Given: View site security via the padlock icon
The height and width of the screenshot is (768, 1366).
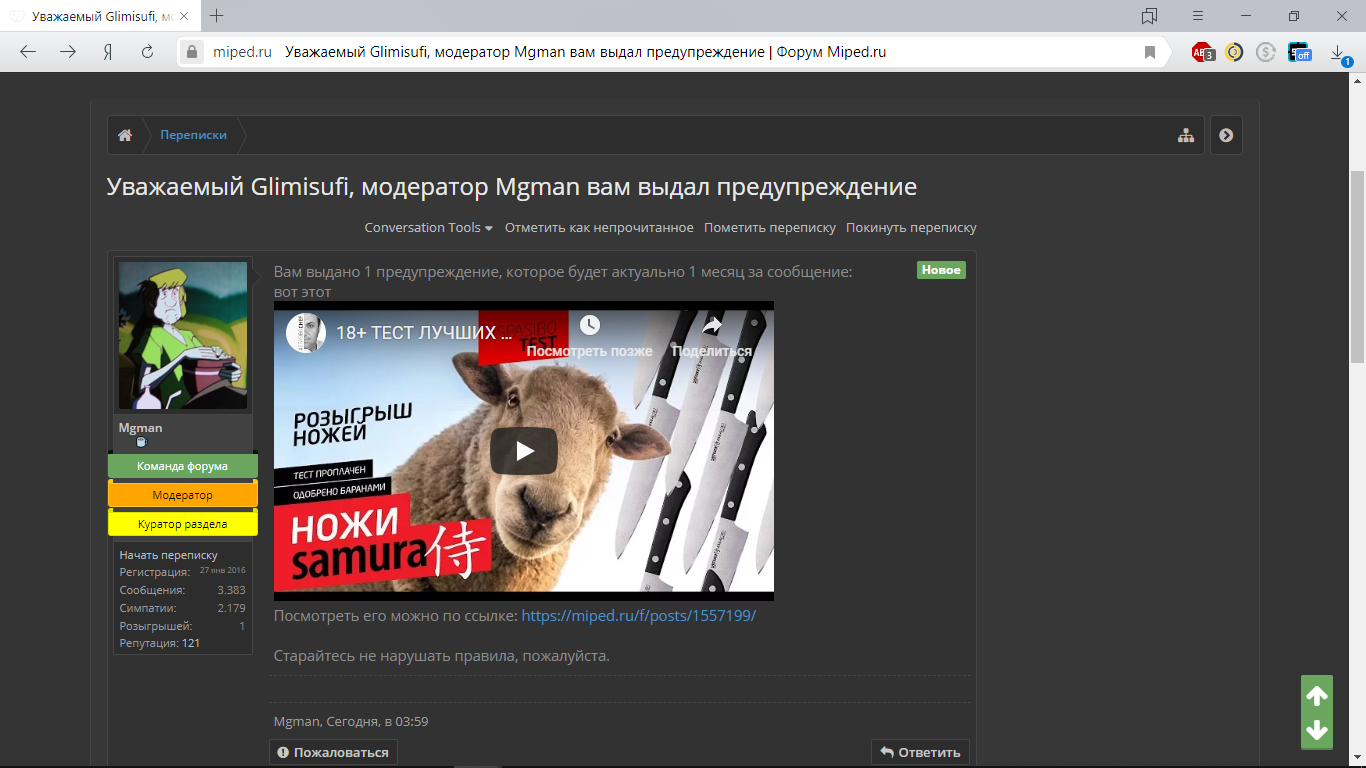Looking at the screenshot, I should coord(194,52).
